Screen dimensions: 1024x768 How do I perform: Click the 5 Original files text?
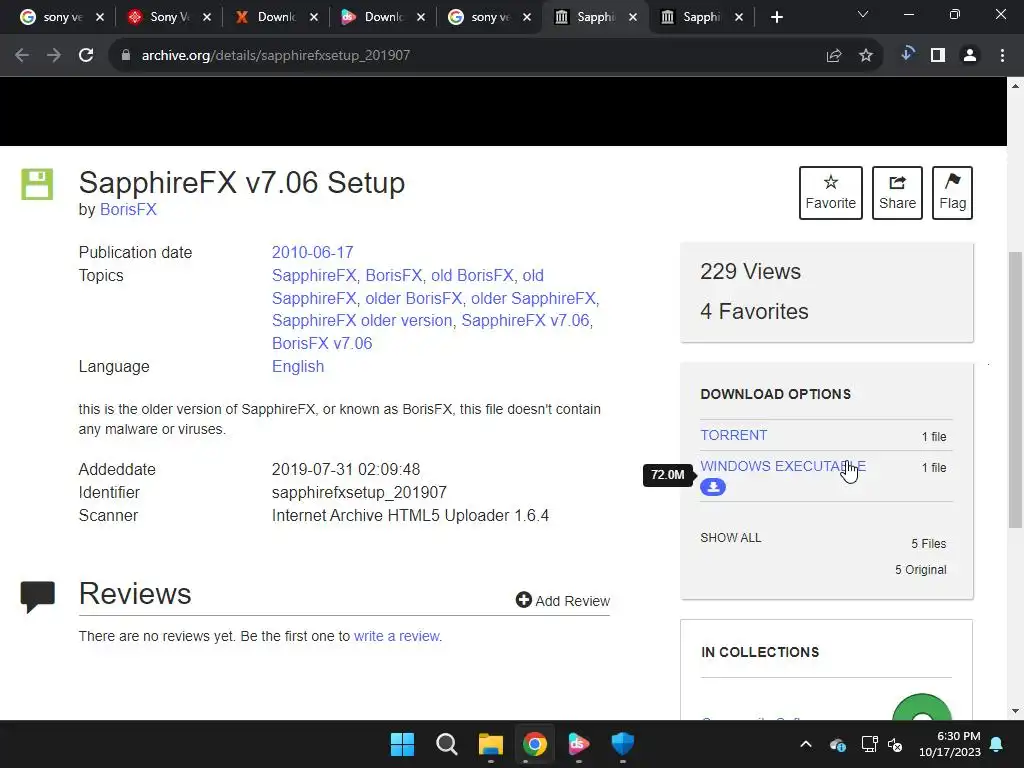(x=921, y=569)
